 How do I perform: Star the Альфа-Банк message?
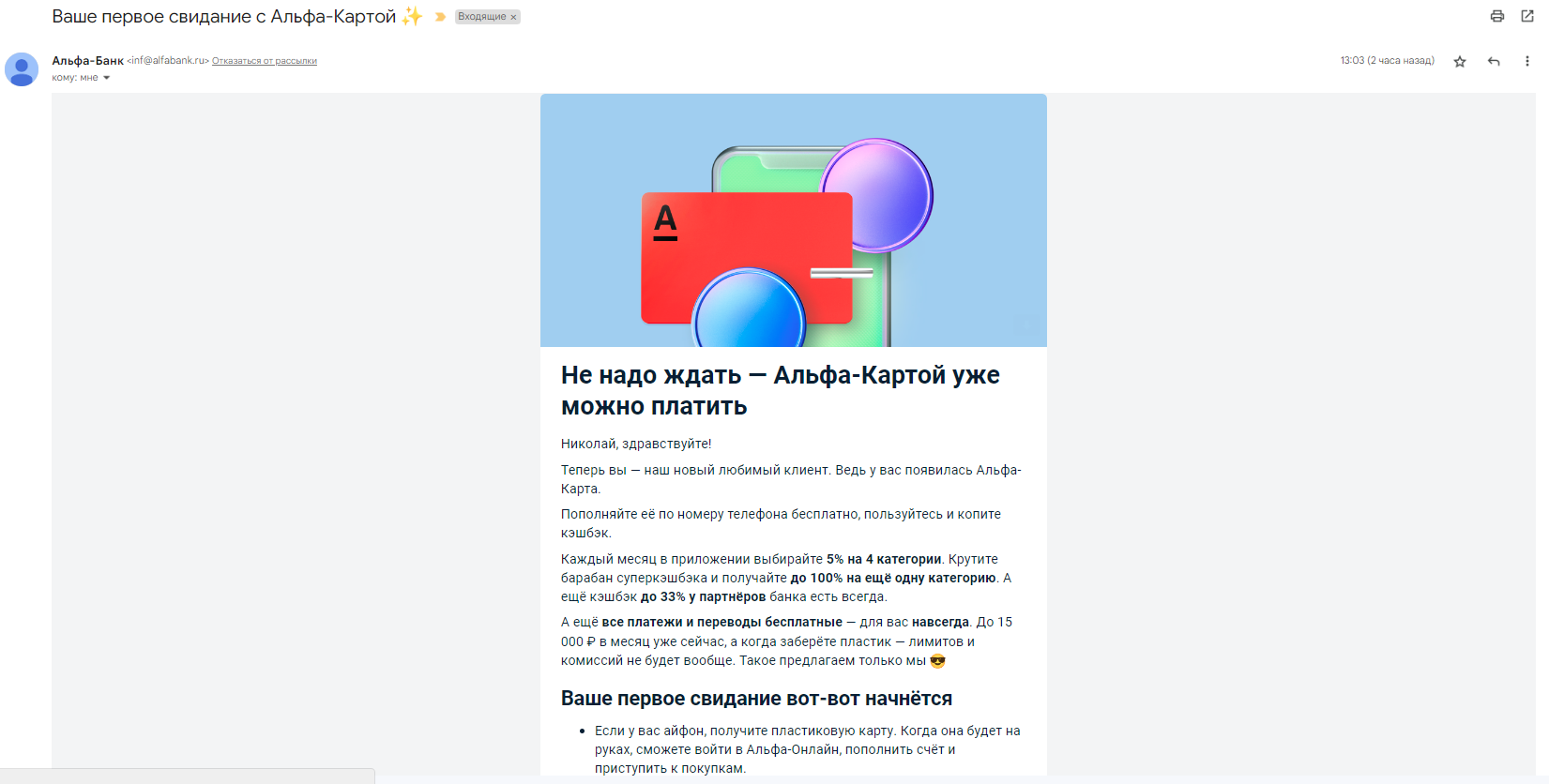1460,61
